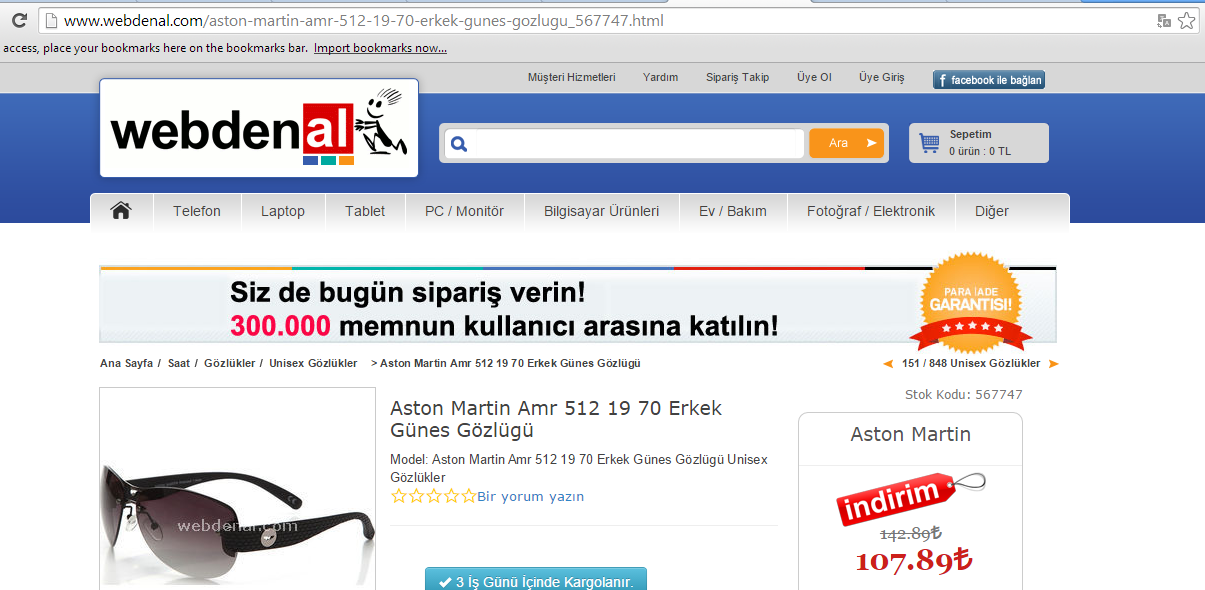Click the browser address bar URL

click(364, 20)
